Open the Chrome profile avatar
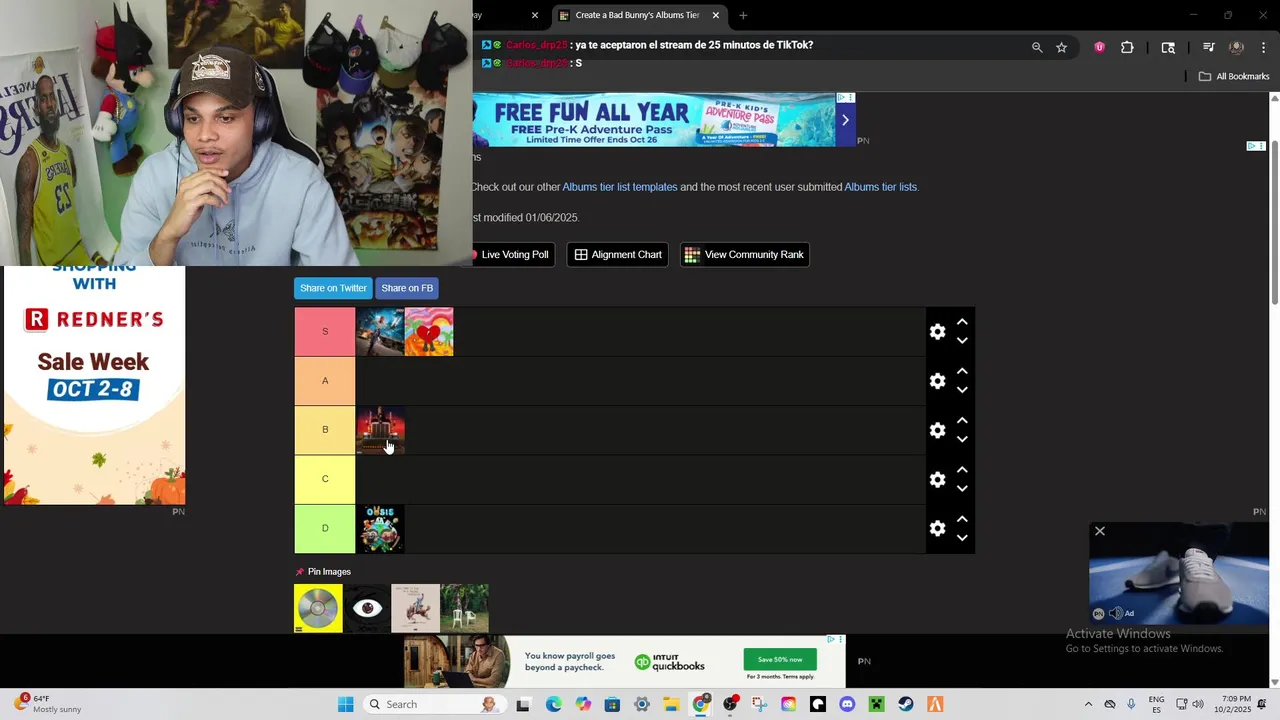The image size is (1280, 720). [x=1236, y=47]
